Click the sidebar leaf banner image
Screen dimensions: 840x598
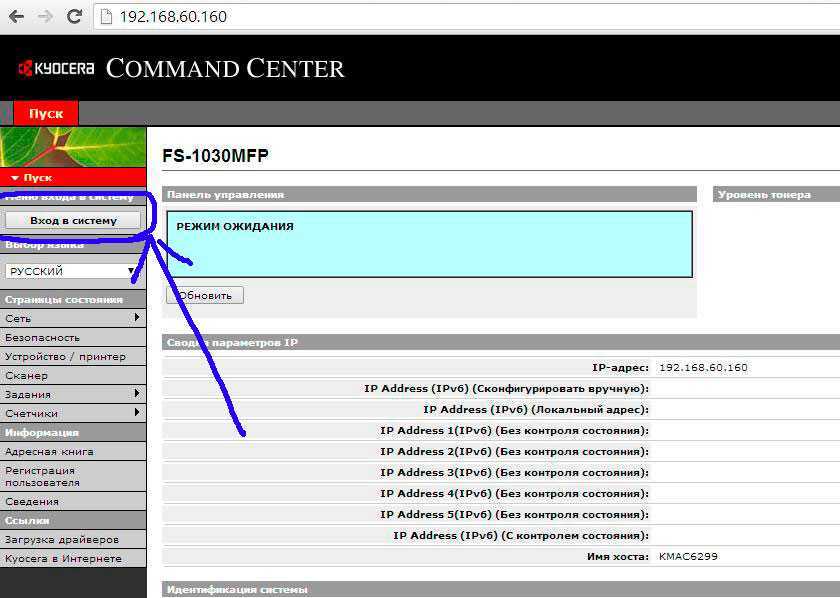pyautogui.click(x=73, y=147)
